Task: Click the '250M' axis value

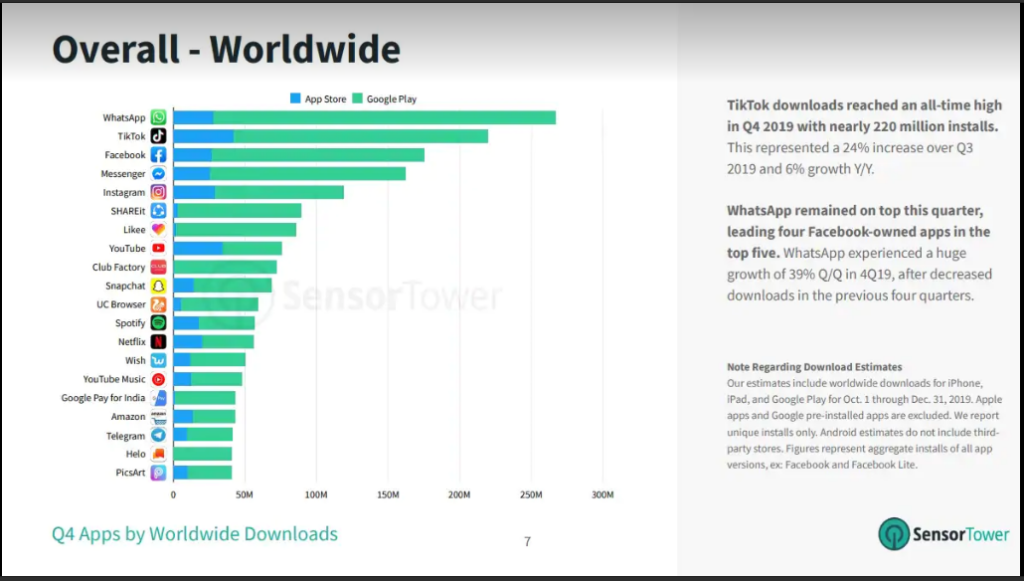Action: (x=531, y=495)
